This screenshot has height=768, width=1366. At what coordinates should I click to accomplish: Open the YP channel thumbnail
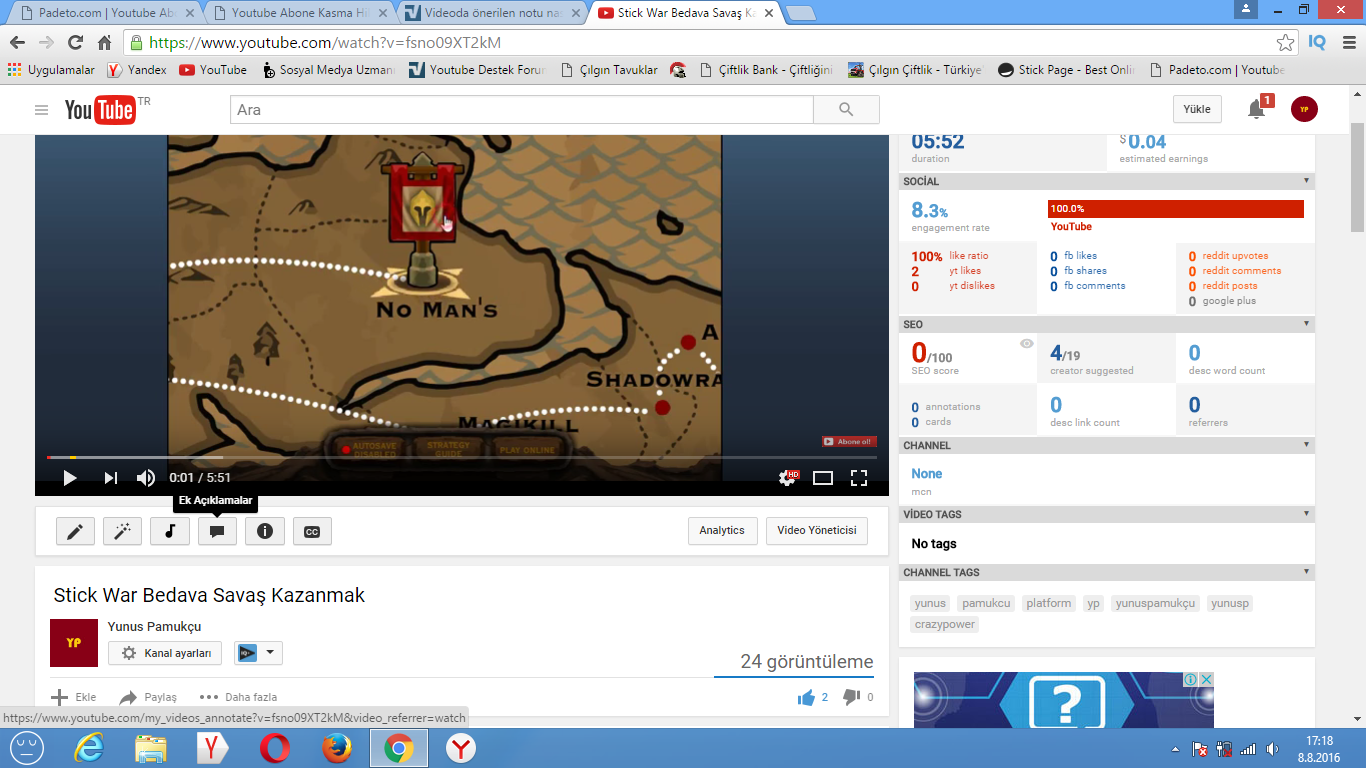74,643
